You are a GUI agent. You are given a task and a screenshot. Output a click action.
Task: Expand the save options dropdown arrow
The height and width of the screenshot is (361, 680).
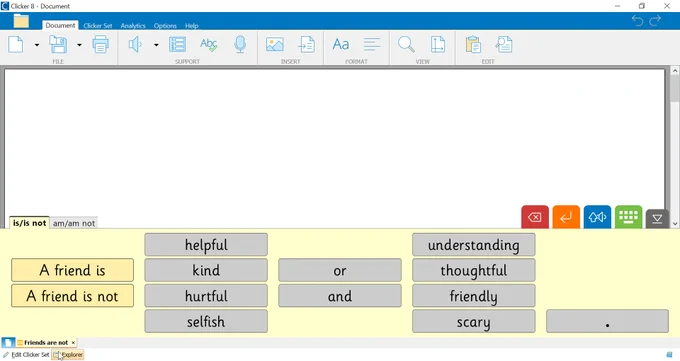tap(79, 45)
